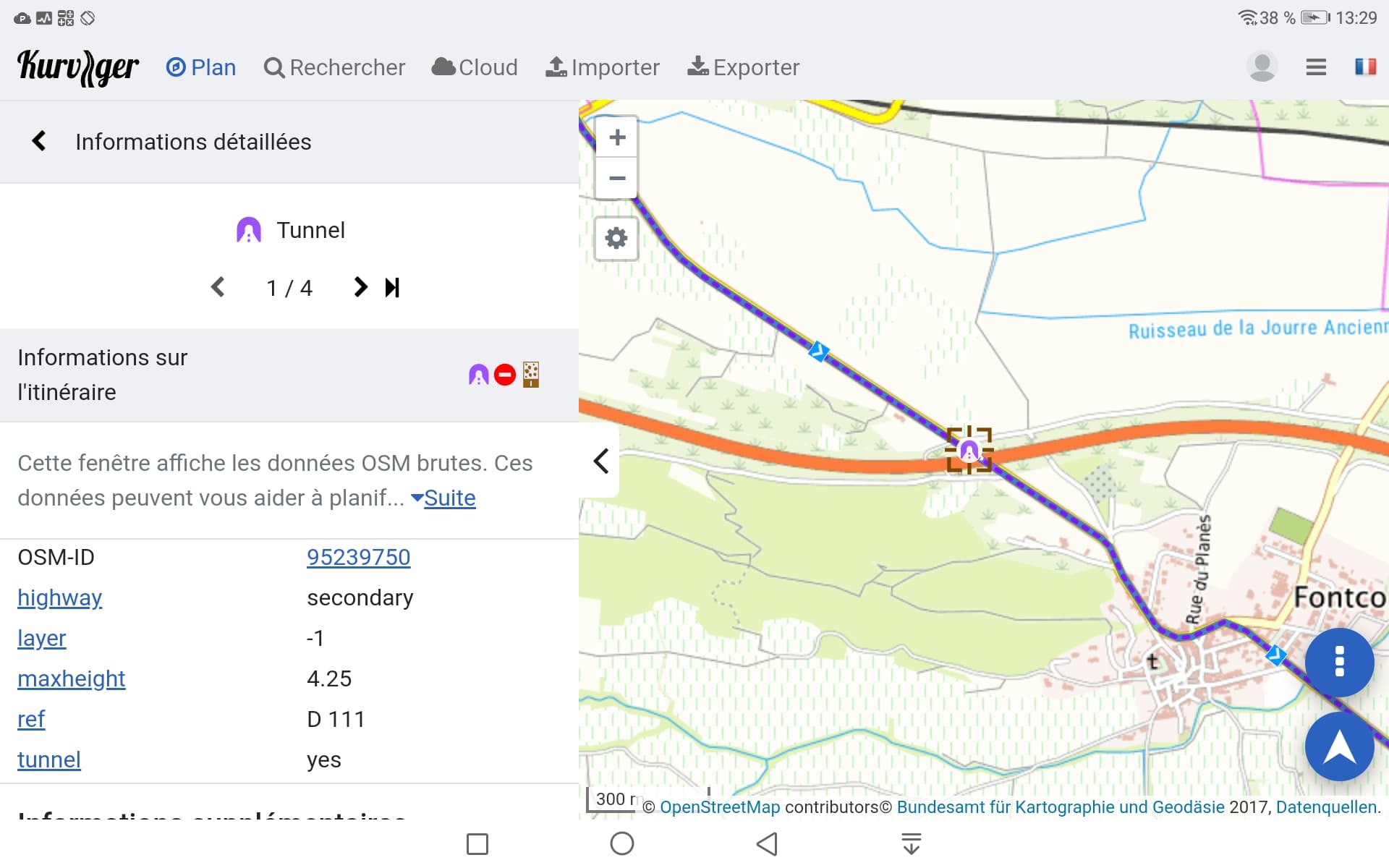Change language via French flag icon
Viewport: 1389px width, 868px height.
coord(1365,67)
